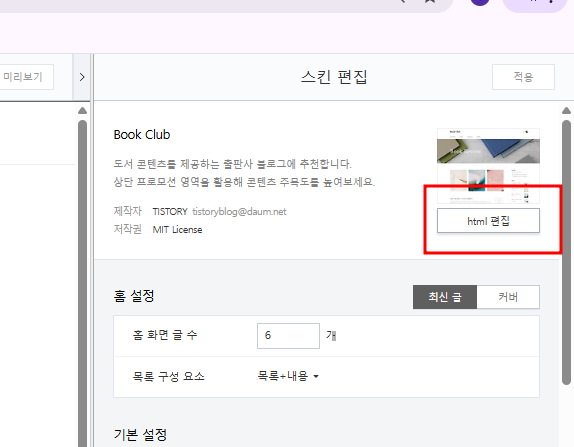The image size is (574, 447).
Task: Open the 미리보기 preview button
Action: 24,77
